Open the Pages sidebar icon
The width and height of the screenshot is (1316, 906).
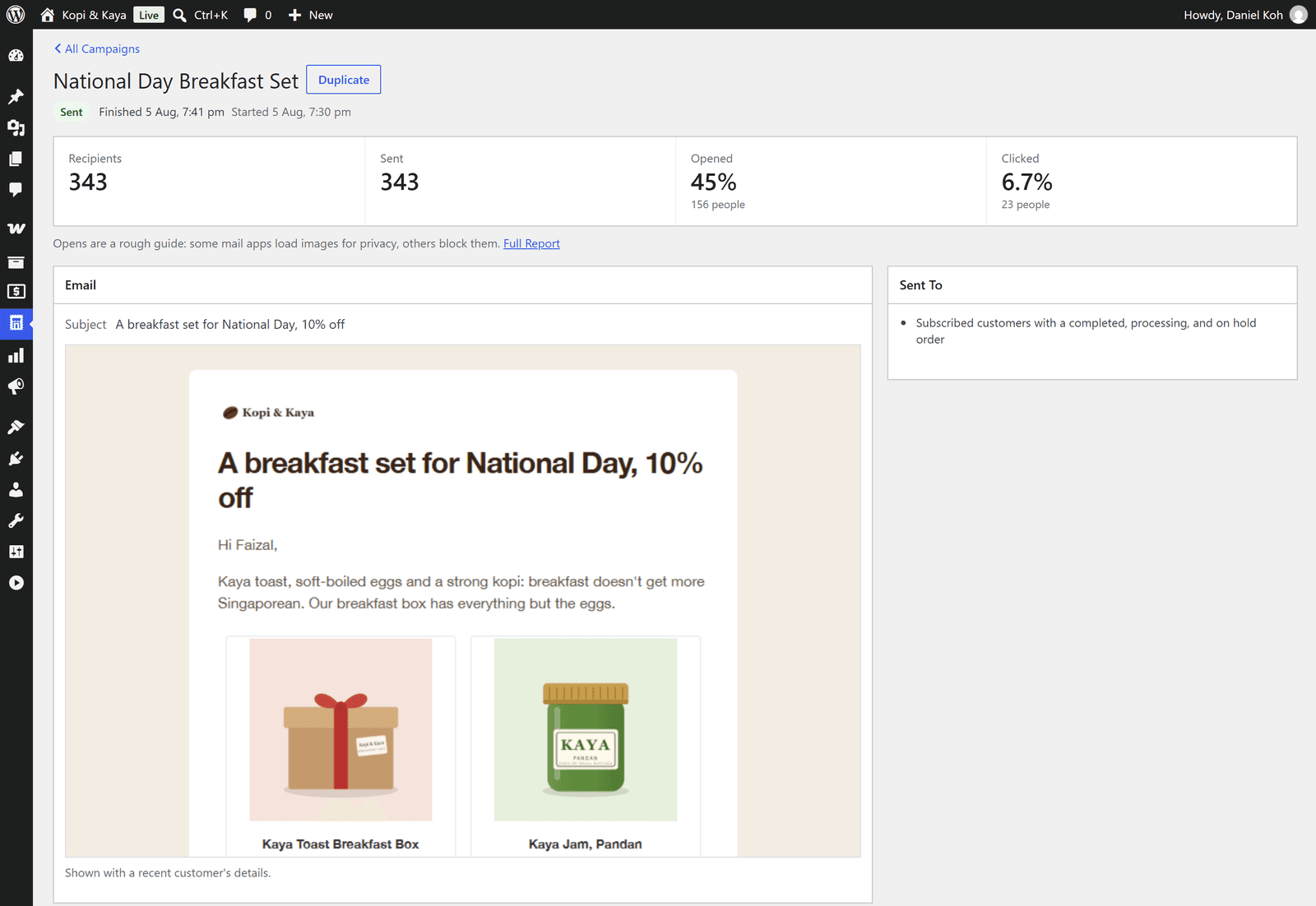(x=16, y=159)
